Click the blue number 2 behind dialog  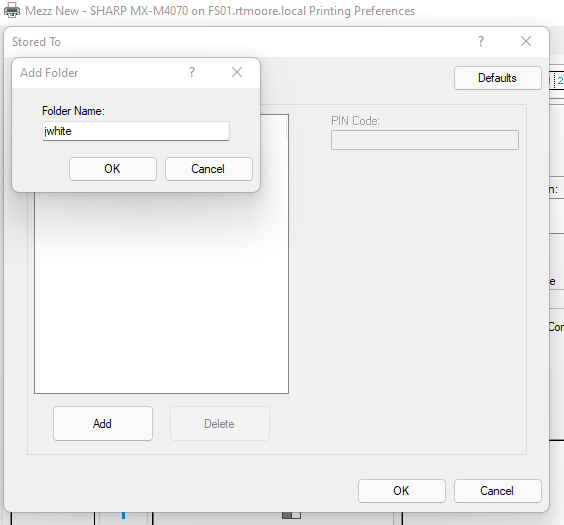coord(560,81)
